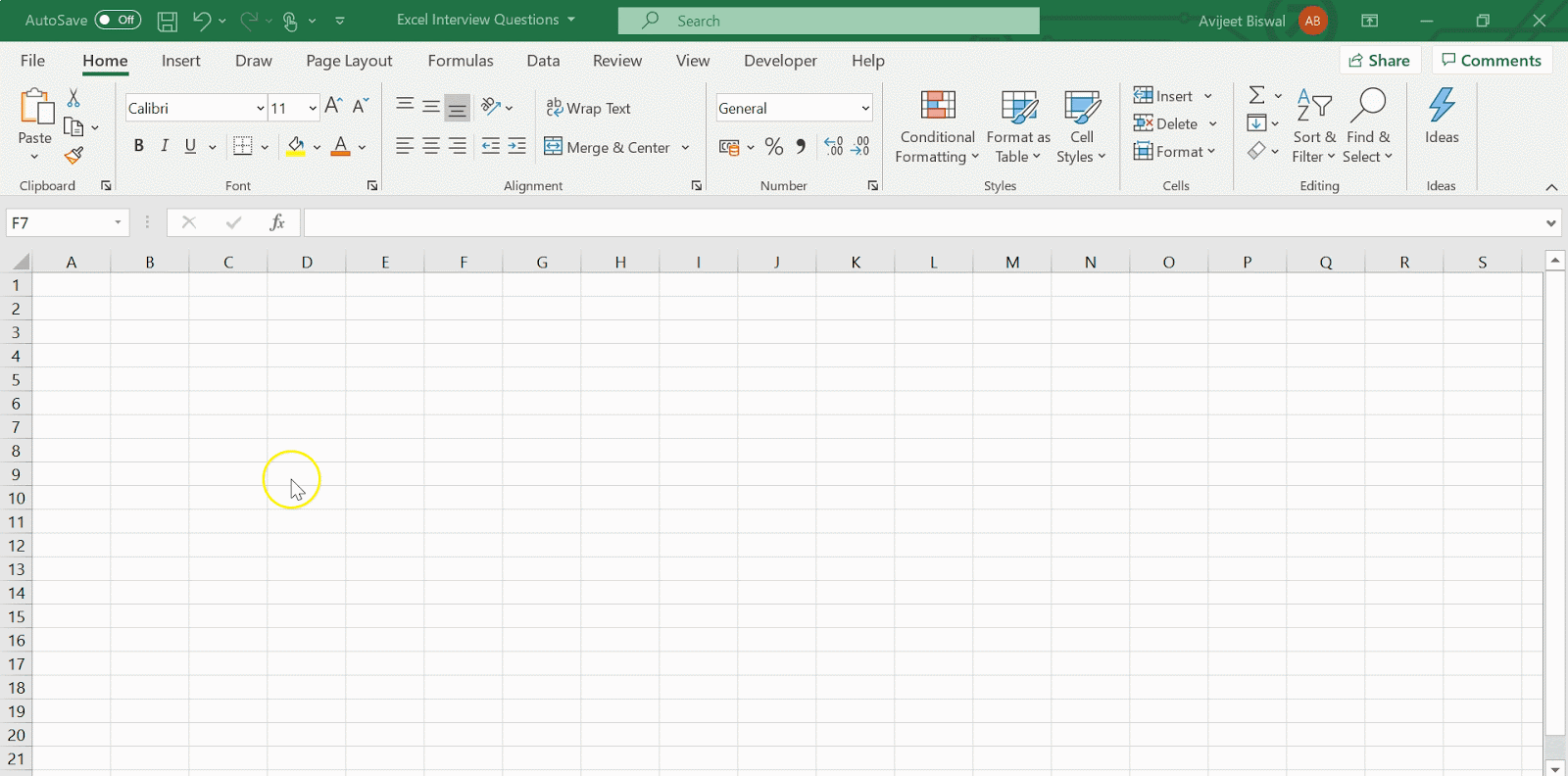Screen dimensions: 1568x776
Task: Click the Undo arrow icon
Action: (x=201, y=21)
